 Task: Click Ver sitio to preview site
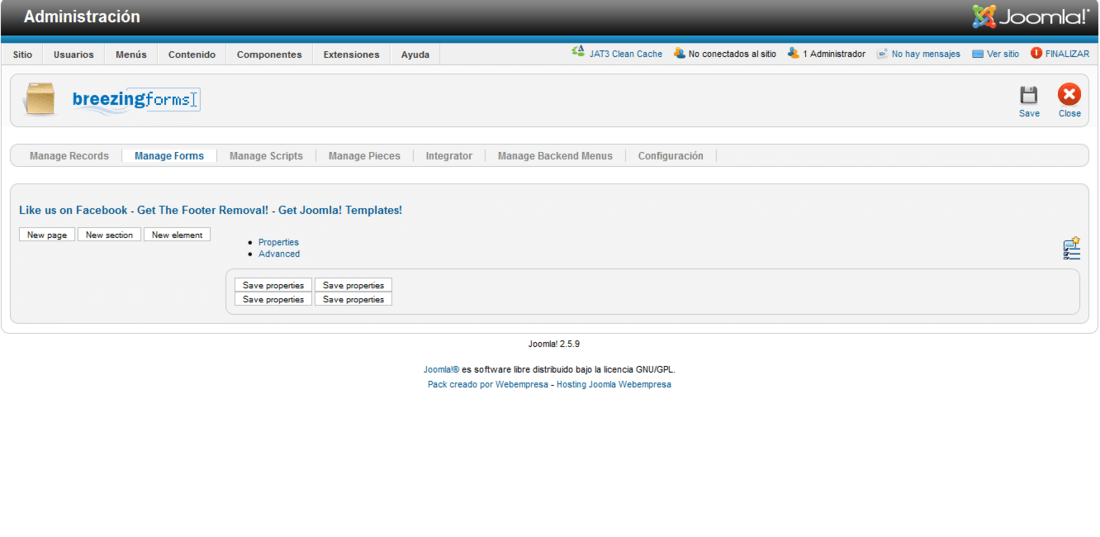[1002, 54]
